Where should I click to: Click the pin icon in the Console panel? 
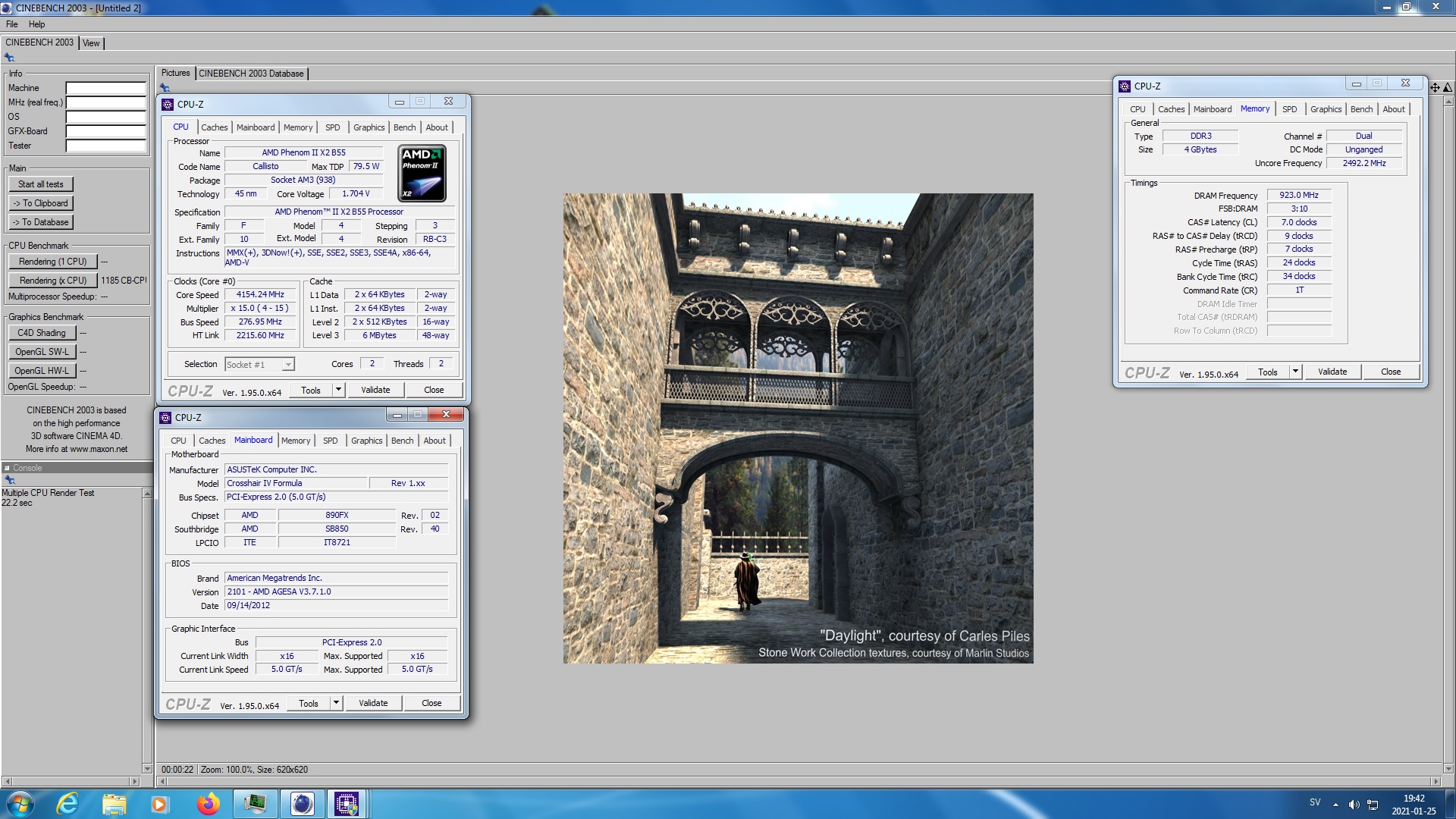click(x=10, y=480)
